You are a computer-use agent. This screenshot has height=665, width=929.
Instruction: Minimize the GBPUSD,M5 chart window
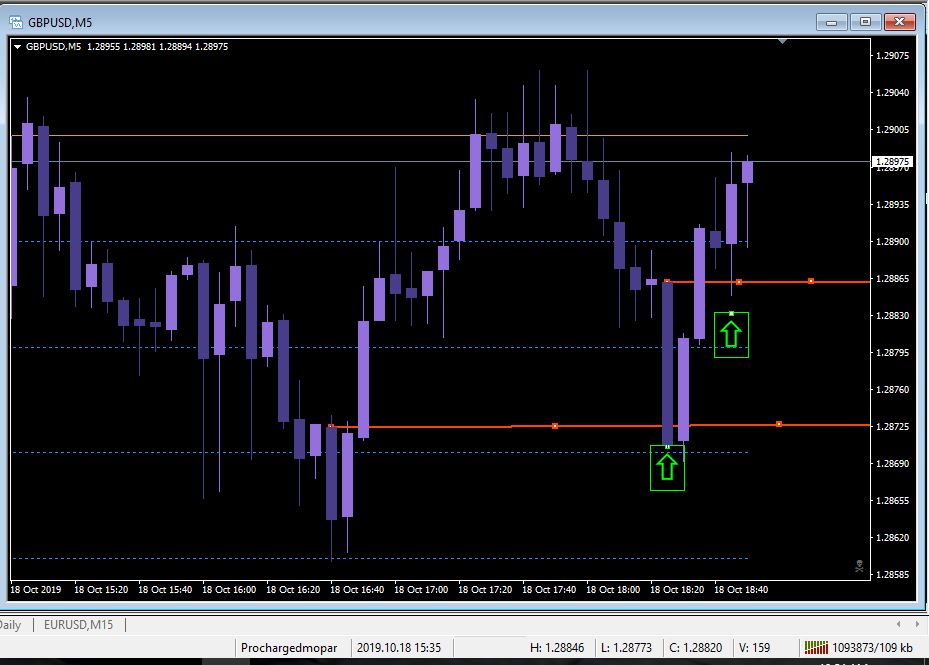coord(831,23)
